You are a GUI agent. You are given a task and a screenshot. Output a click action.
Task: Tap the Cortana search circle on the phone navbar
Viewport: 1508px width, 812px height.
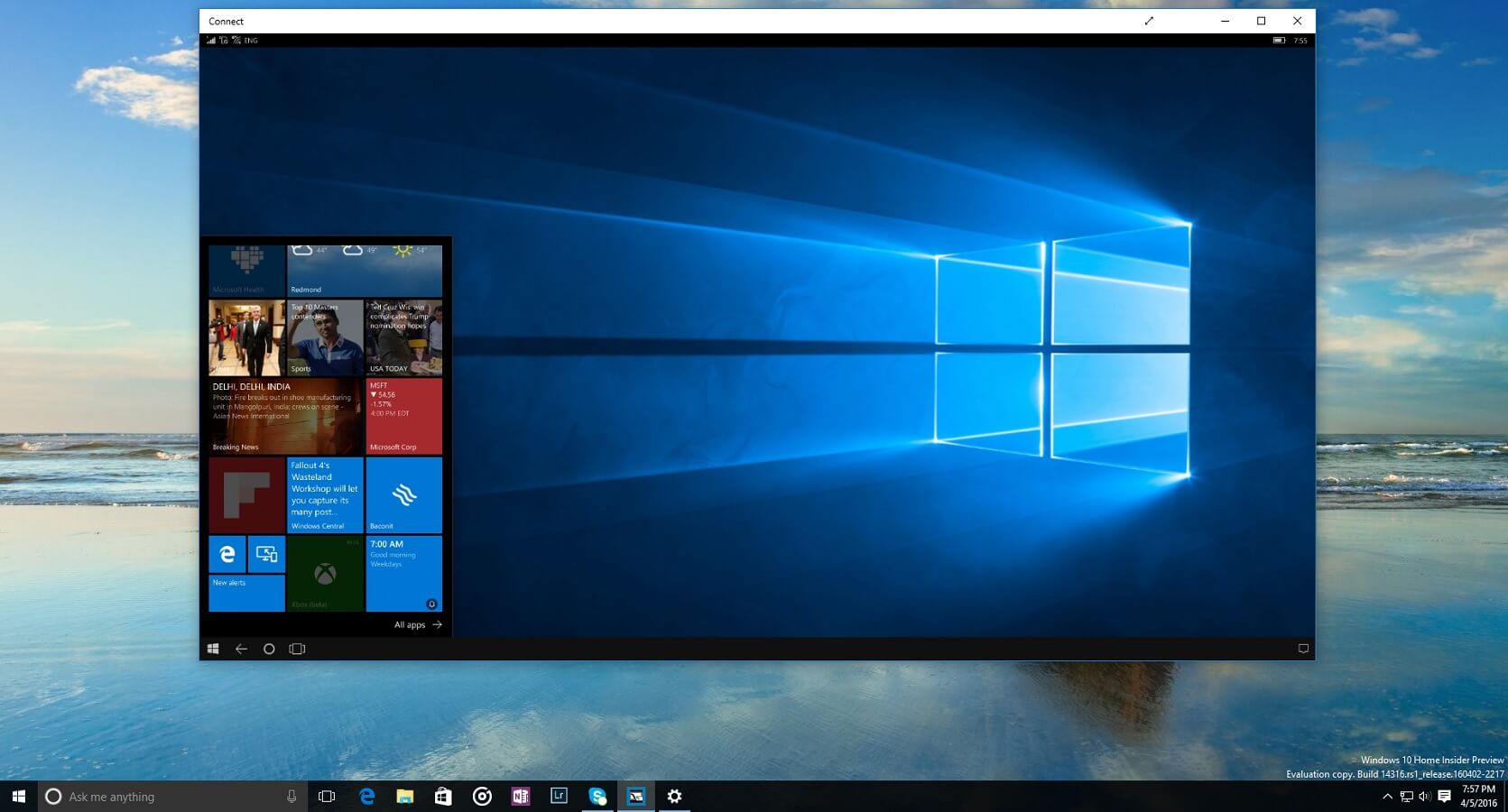point(269,648)
